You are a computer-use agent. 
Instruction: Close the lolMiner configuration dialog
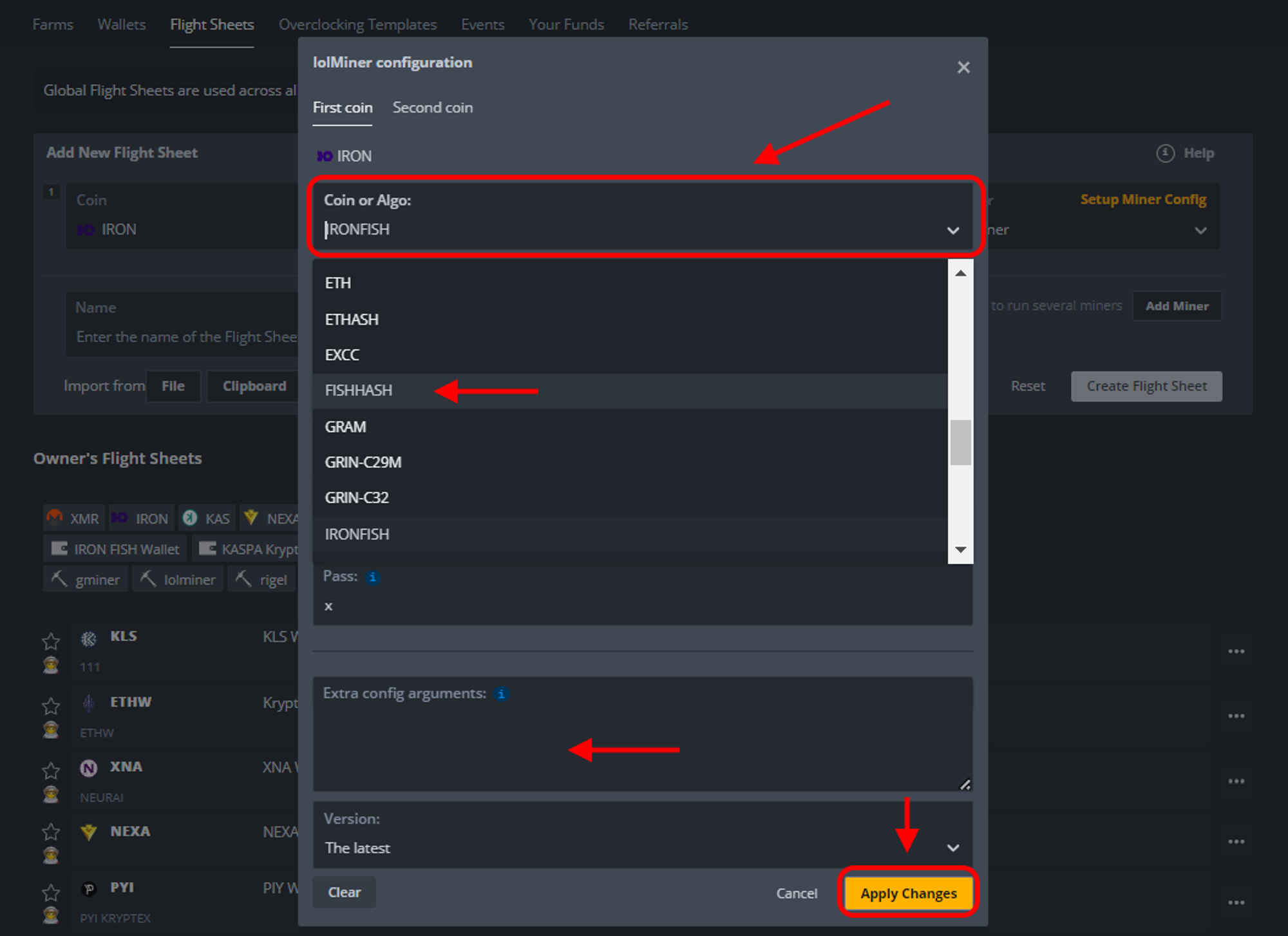[x=963, y=67]
